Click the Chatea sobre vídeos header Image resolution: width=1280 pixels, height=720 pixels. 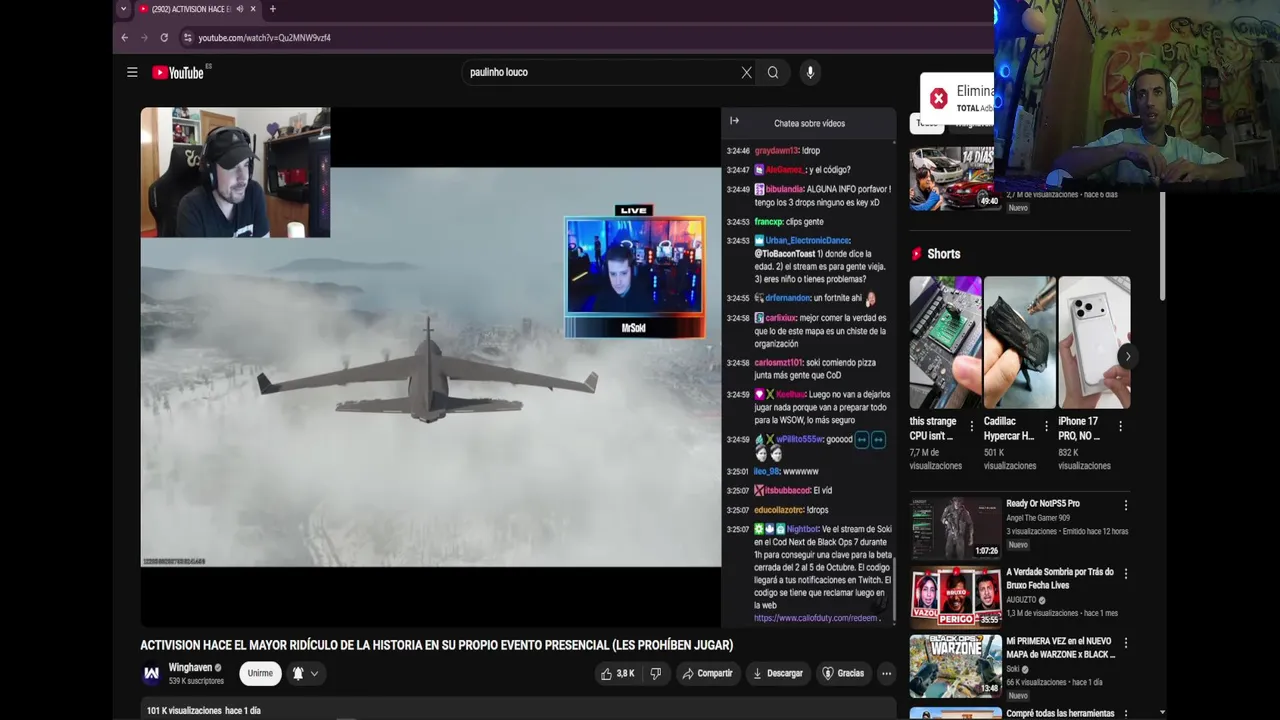(809, 123)
